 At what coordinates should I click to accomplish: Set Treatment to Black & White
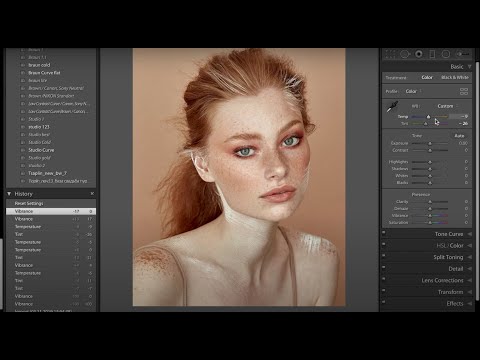tap(455, 77)
